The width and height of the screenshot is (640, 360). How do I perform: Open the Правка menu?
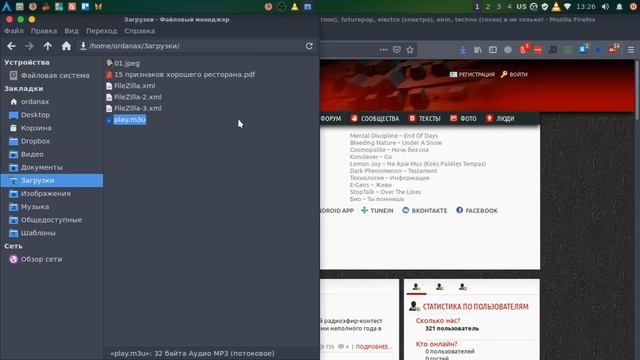[44, 31]
